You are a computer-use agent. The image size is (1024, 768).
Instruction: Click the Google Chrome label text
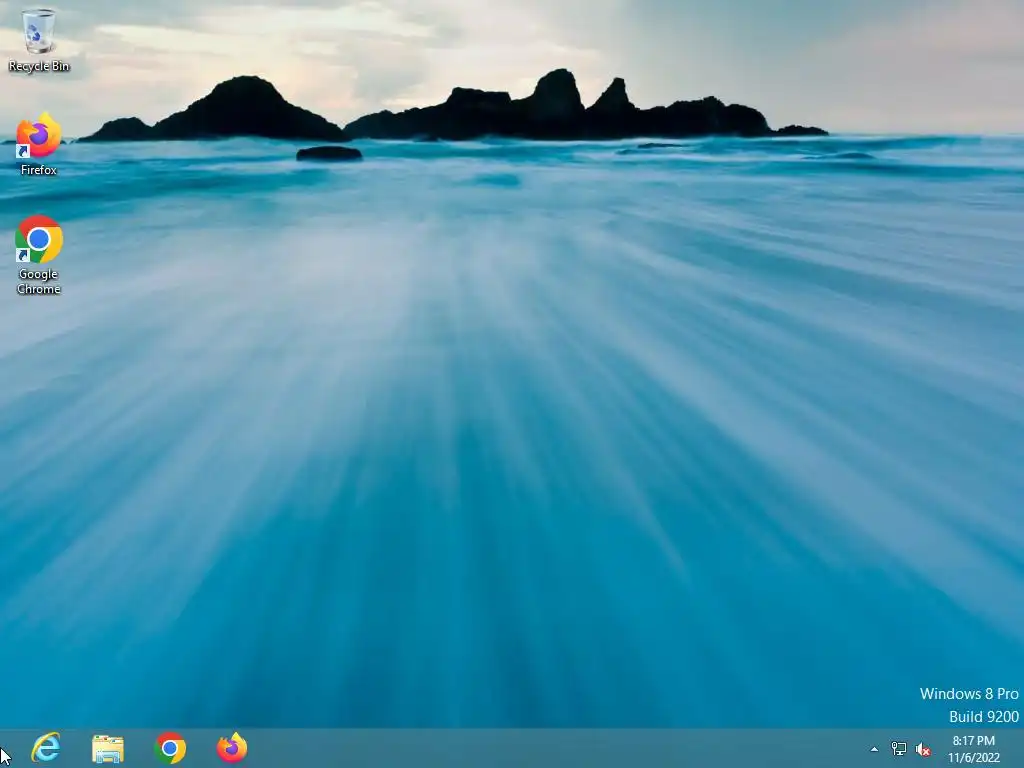pyautogui.click(x=39, y=281)
